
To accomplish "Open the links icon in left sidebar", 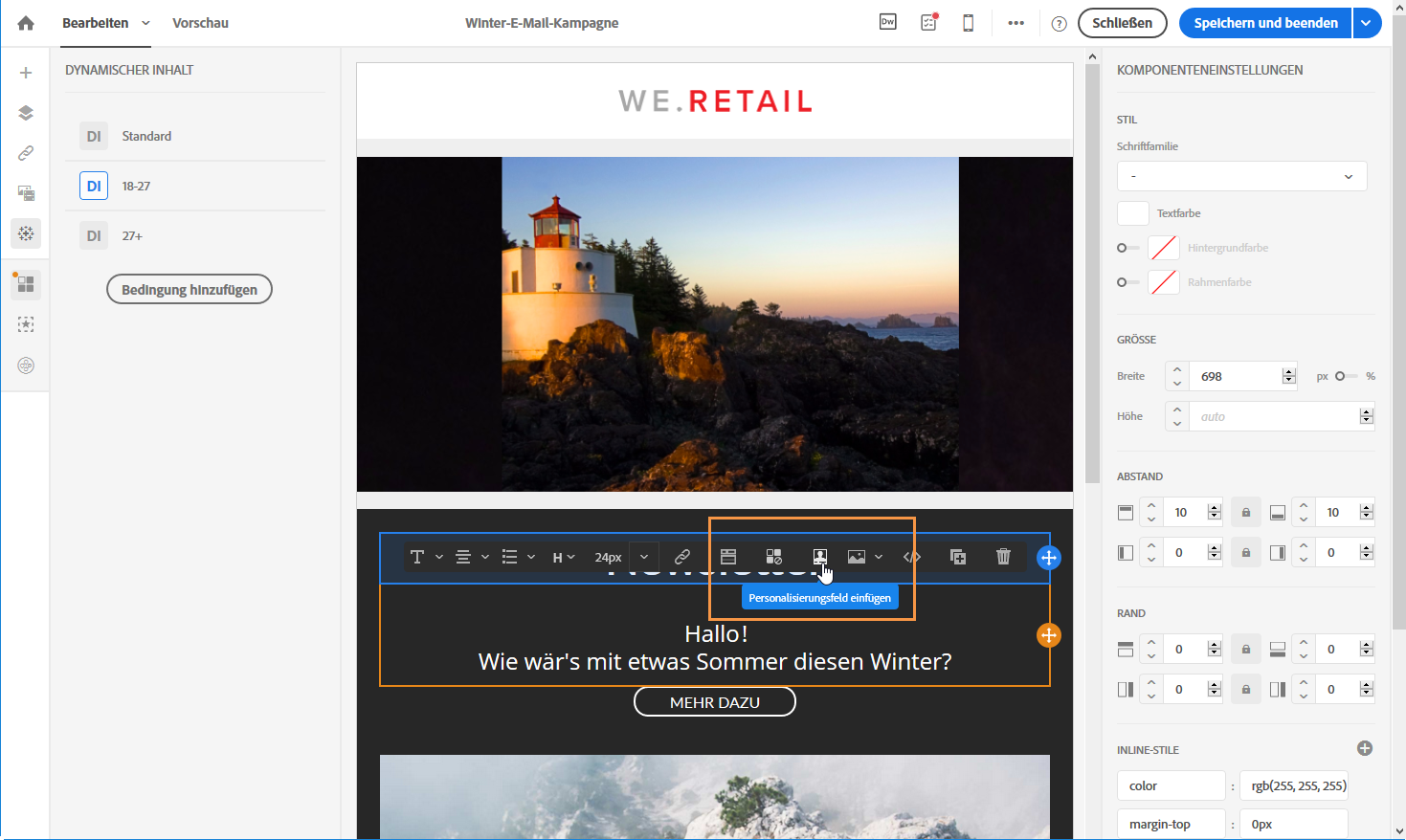I will tap(26, 153).
